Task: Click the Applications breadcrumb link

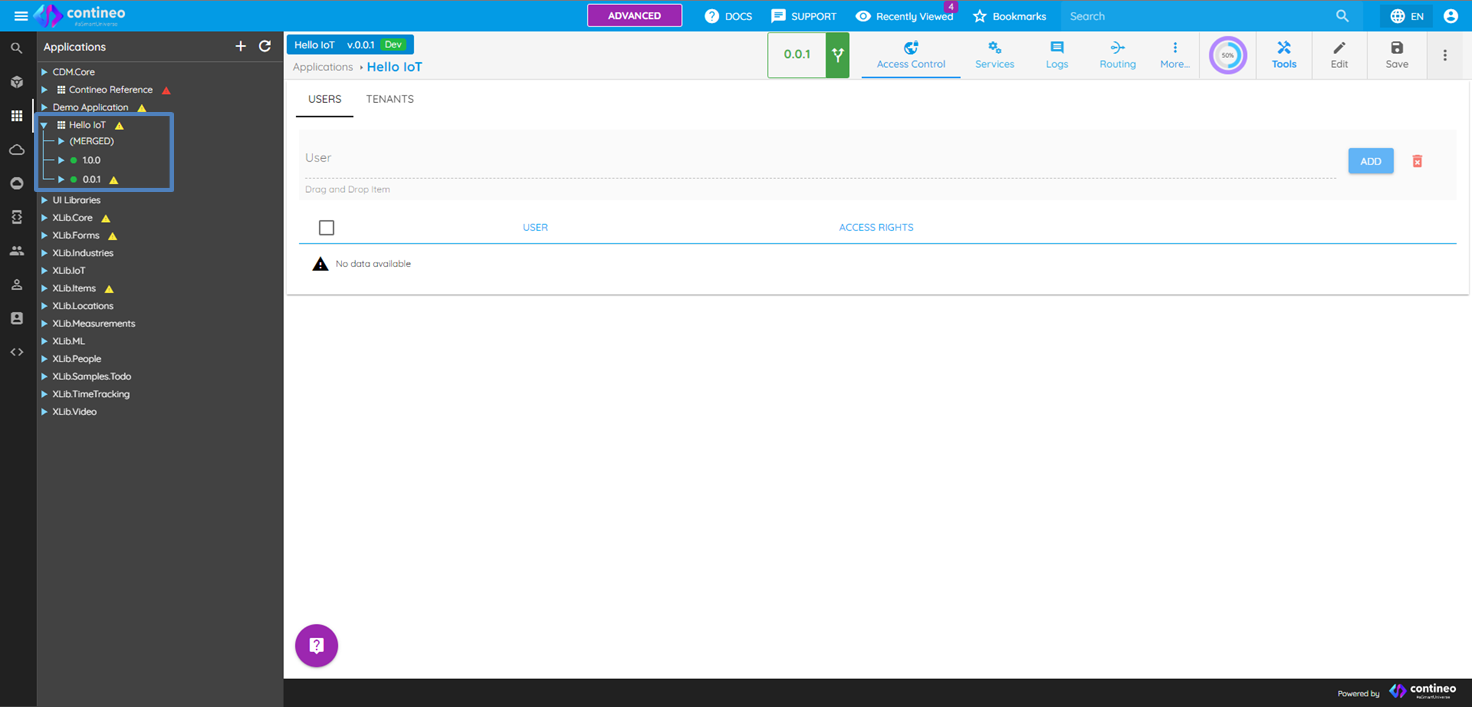Action: pyautogui.click(x=322, y=67)
